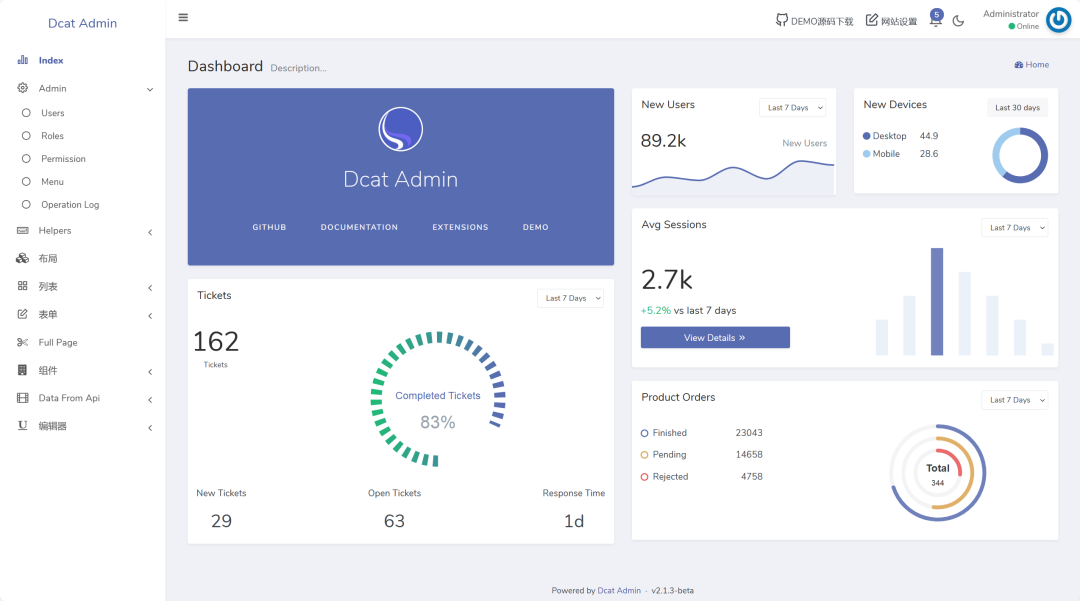Open New Users Last 7 Days dropdown
Screen dimensions: 1080x601
point(792,107)
